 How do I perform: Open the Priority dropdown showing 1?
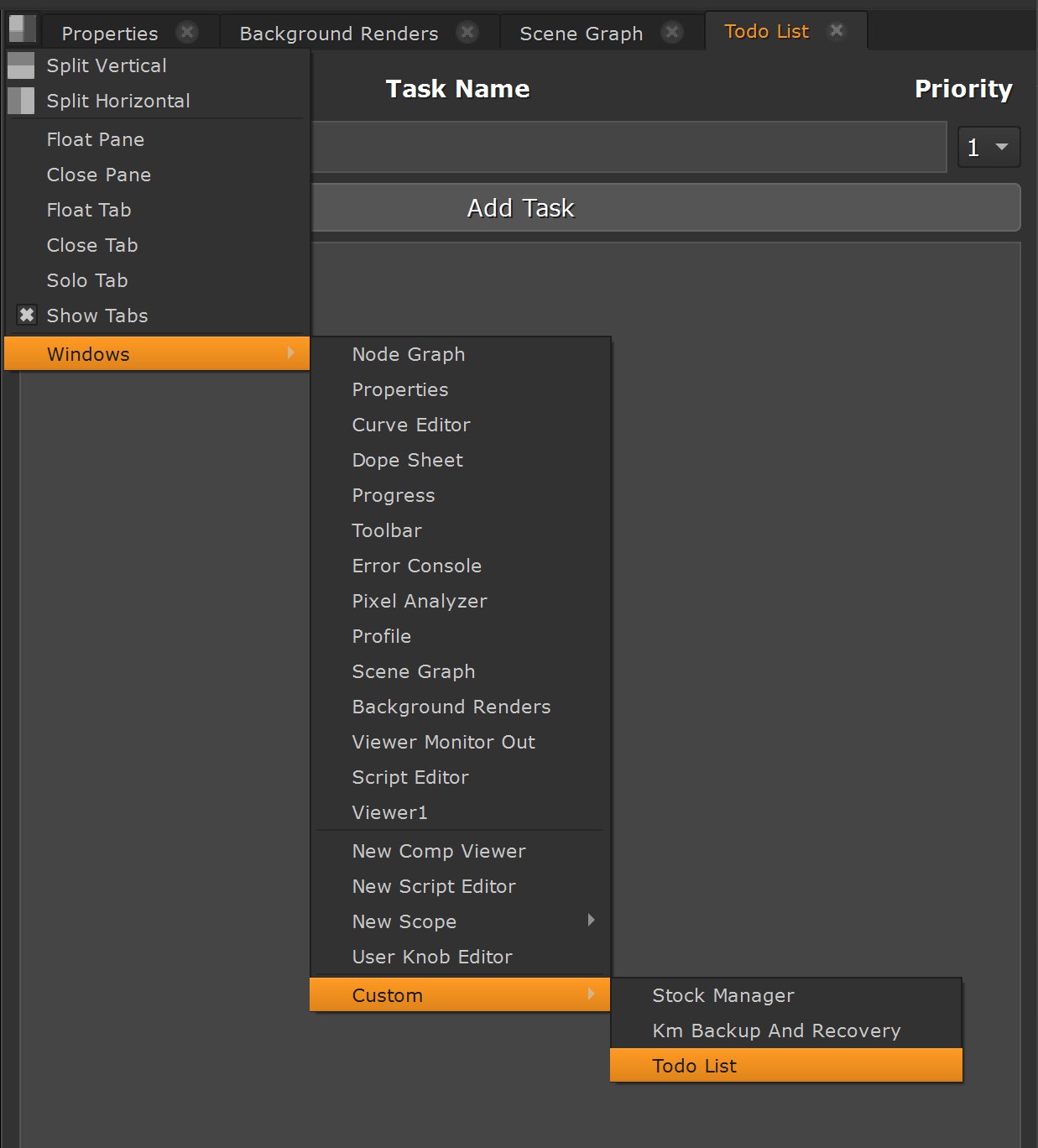click(x=988, y=148)
